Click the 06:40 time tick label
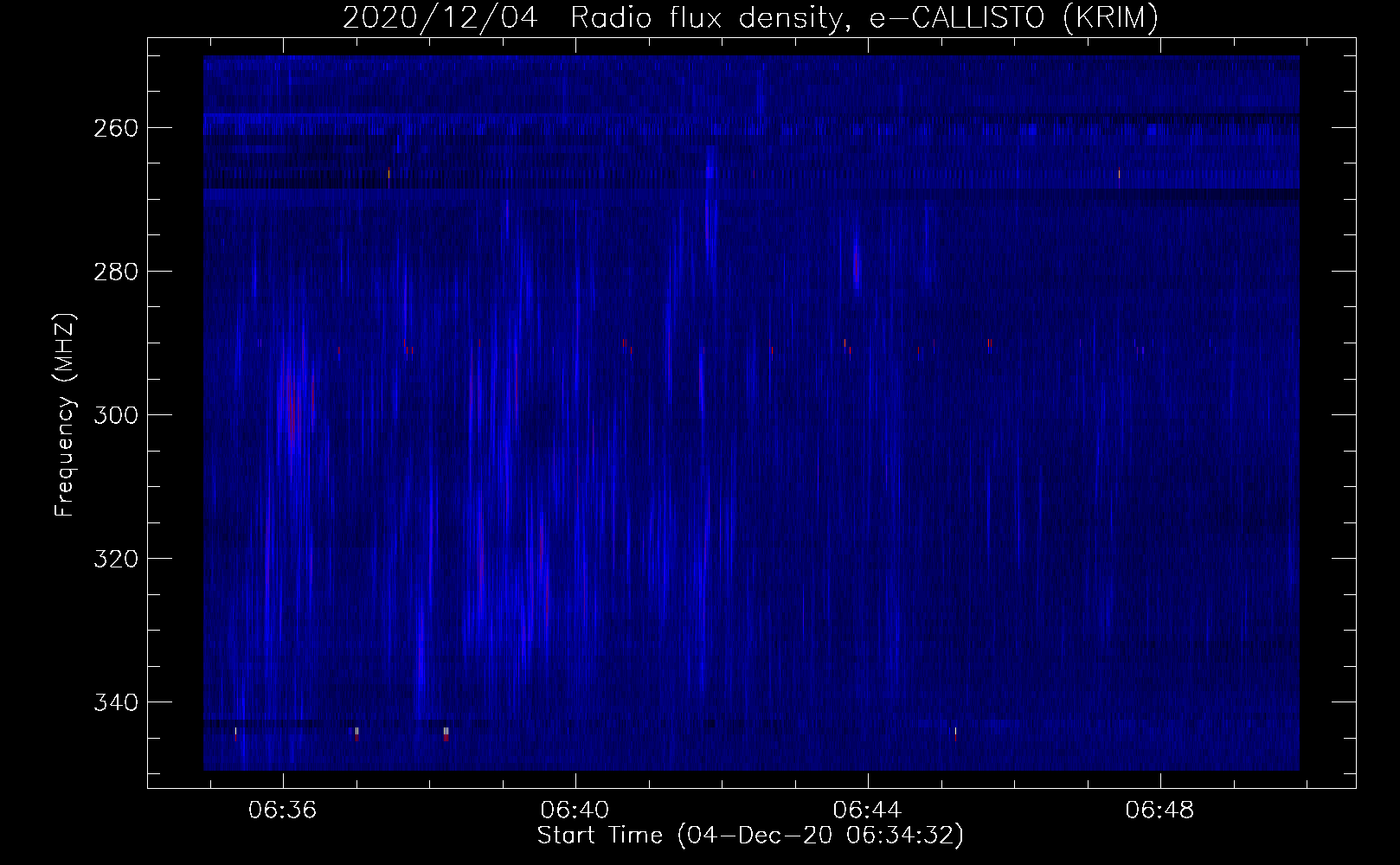The height and width of the screenshot is (865, 1400). pos(575,811)
